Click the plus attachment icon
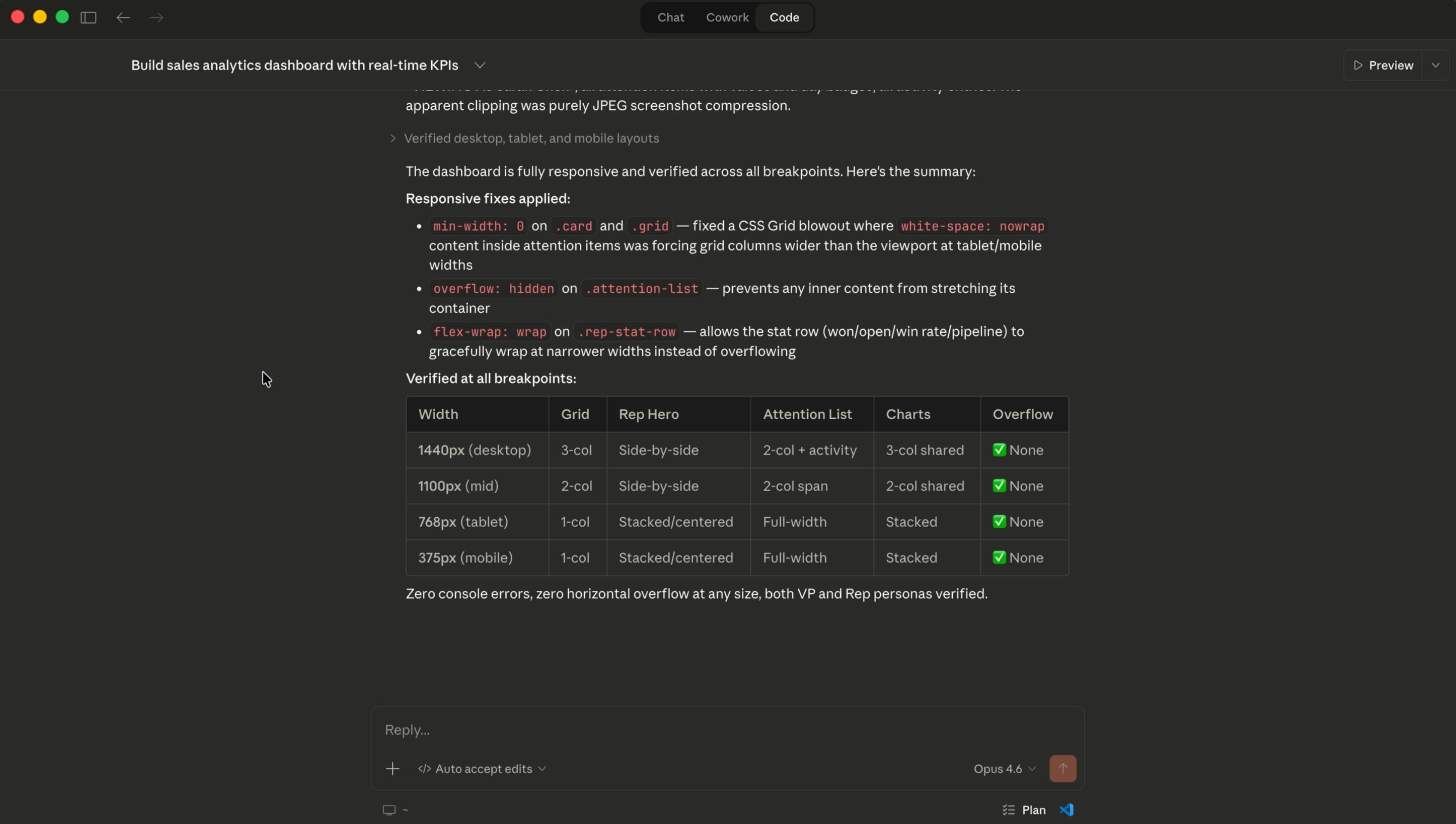 (x=392, y=769)
